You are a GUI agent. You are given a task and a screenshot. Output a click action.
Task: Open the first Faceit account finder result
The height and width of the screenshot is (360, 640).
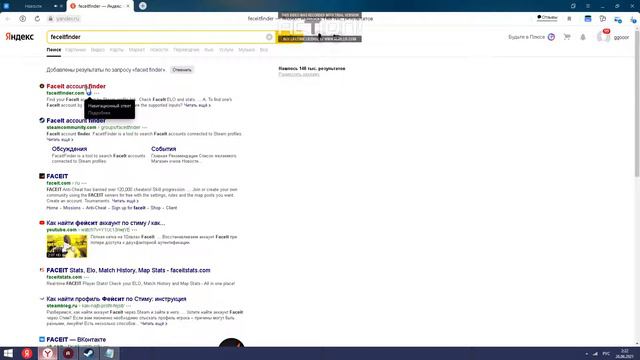pos(76,86)
